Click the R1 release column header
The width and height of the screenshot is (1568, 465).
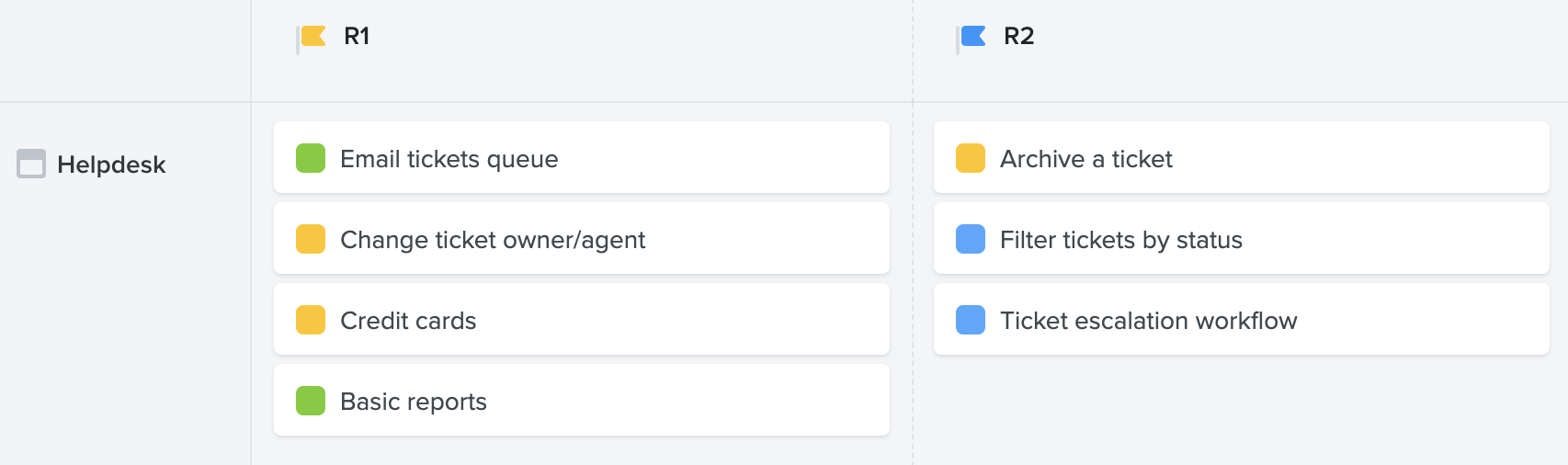(x=357, y=36)
